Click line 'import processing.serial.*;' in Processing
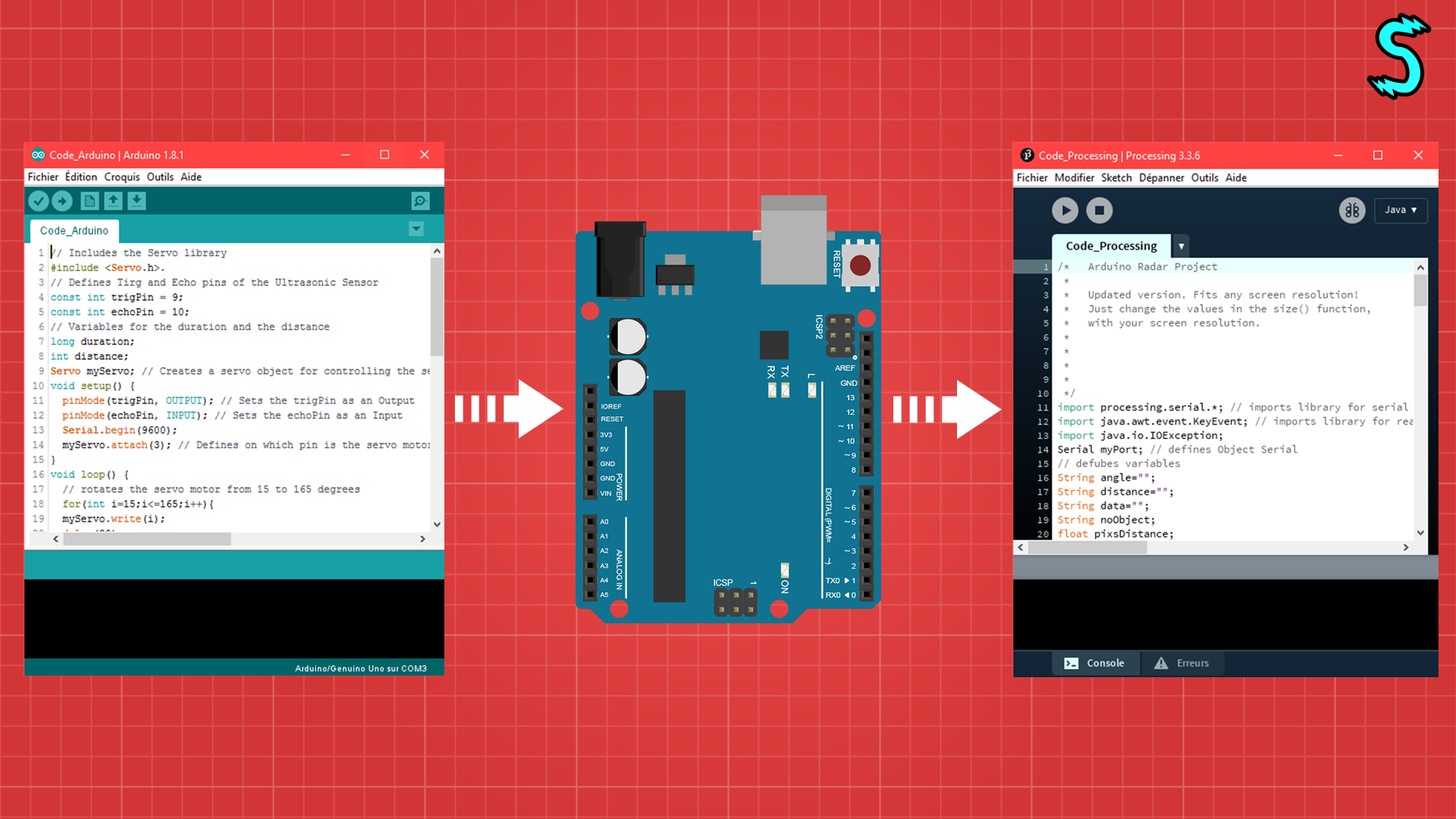Image resolution: width=1456 pixels, height=819 pixels. point(1141,407)
